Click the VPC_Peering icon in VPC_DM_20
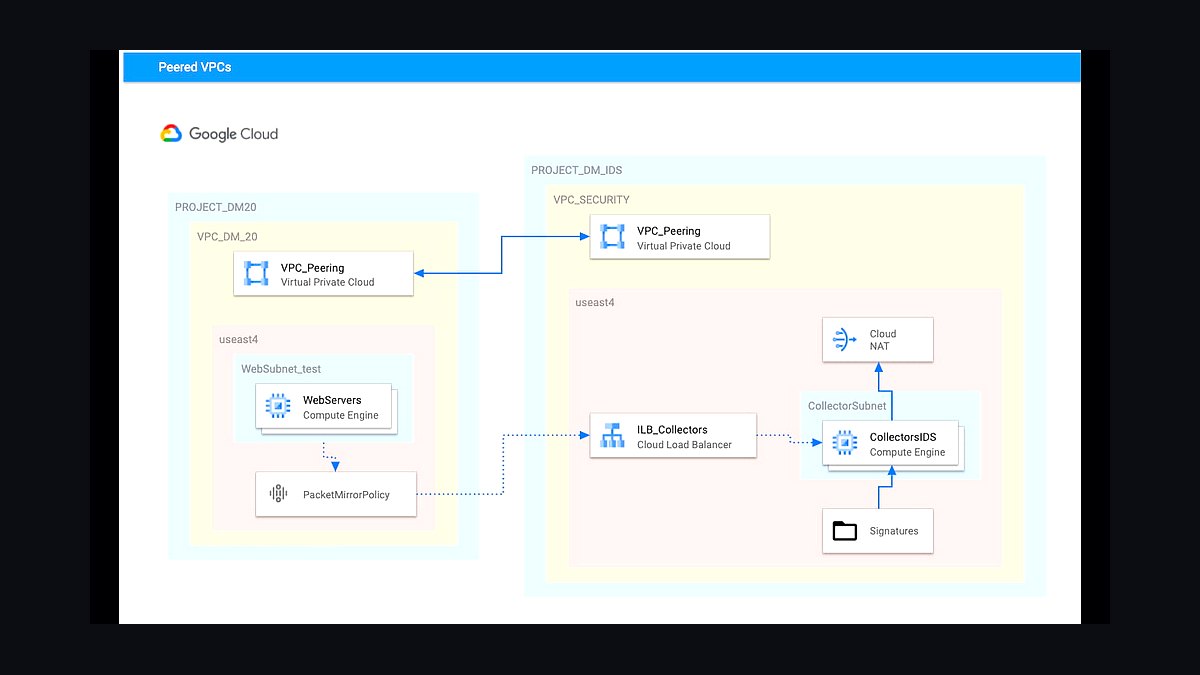The image size is (1200, 675). (x=258, y=274)
